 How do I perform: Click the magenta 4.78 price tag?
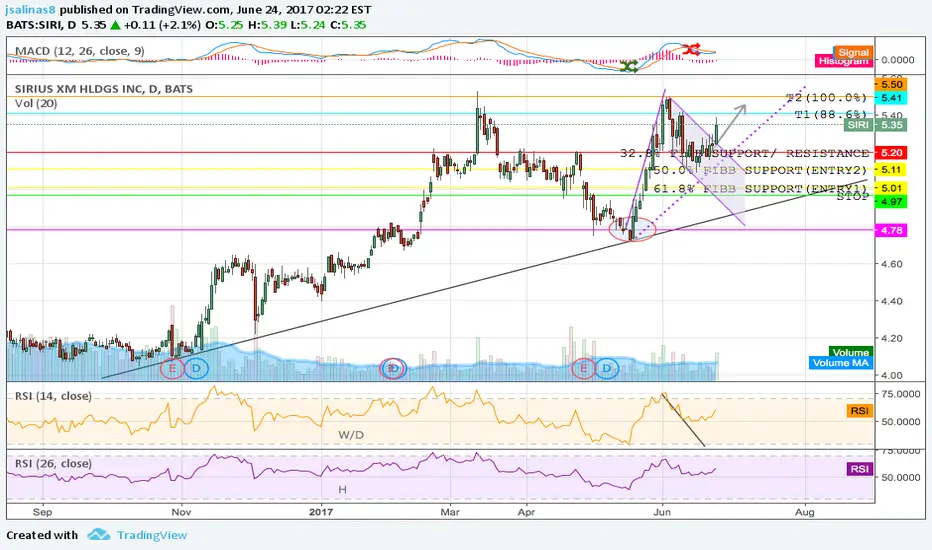click(x=890, y=230)
